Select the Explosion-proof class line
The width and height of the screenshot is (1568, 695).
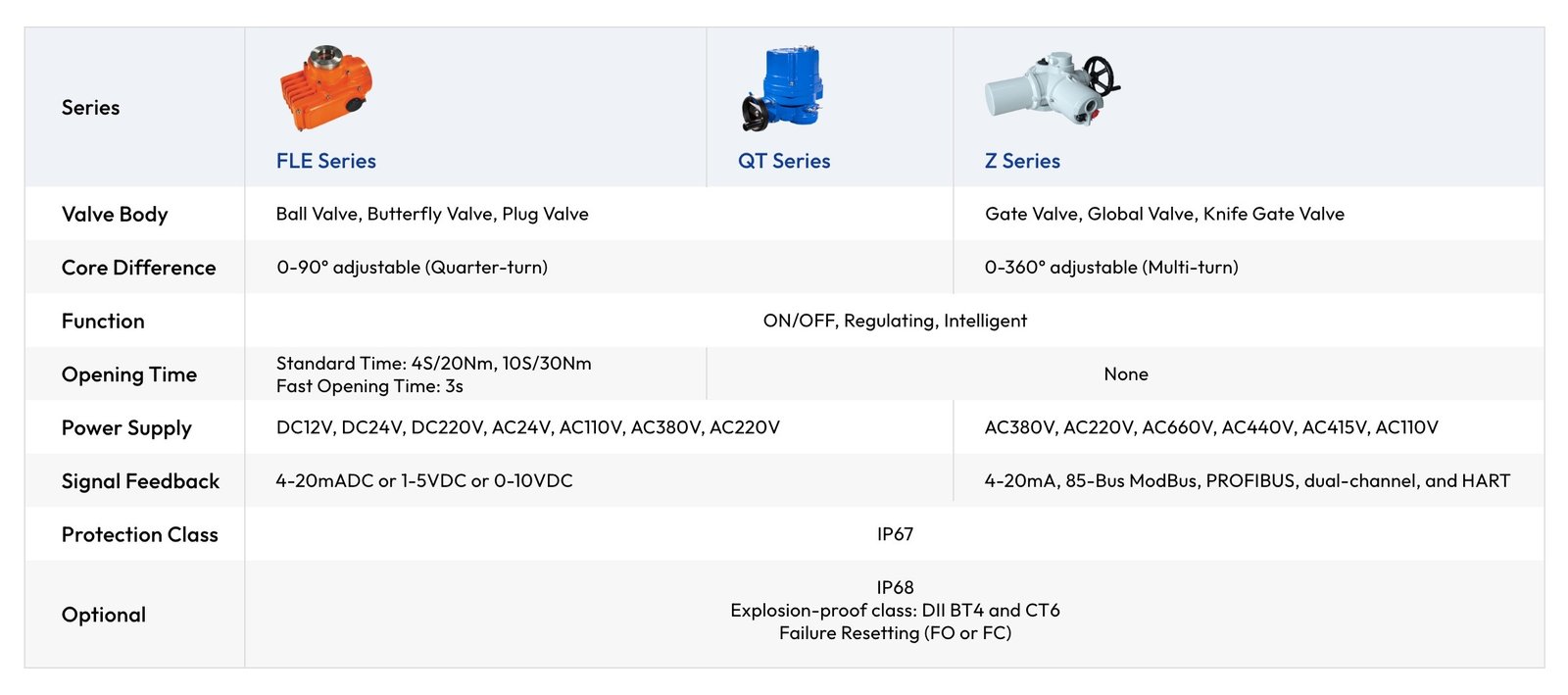click(x=895, y=610)
